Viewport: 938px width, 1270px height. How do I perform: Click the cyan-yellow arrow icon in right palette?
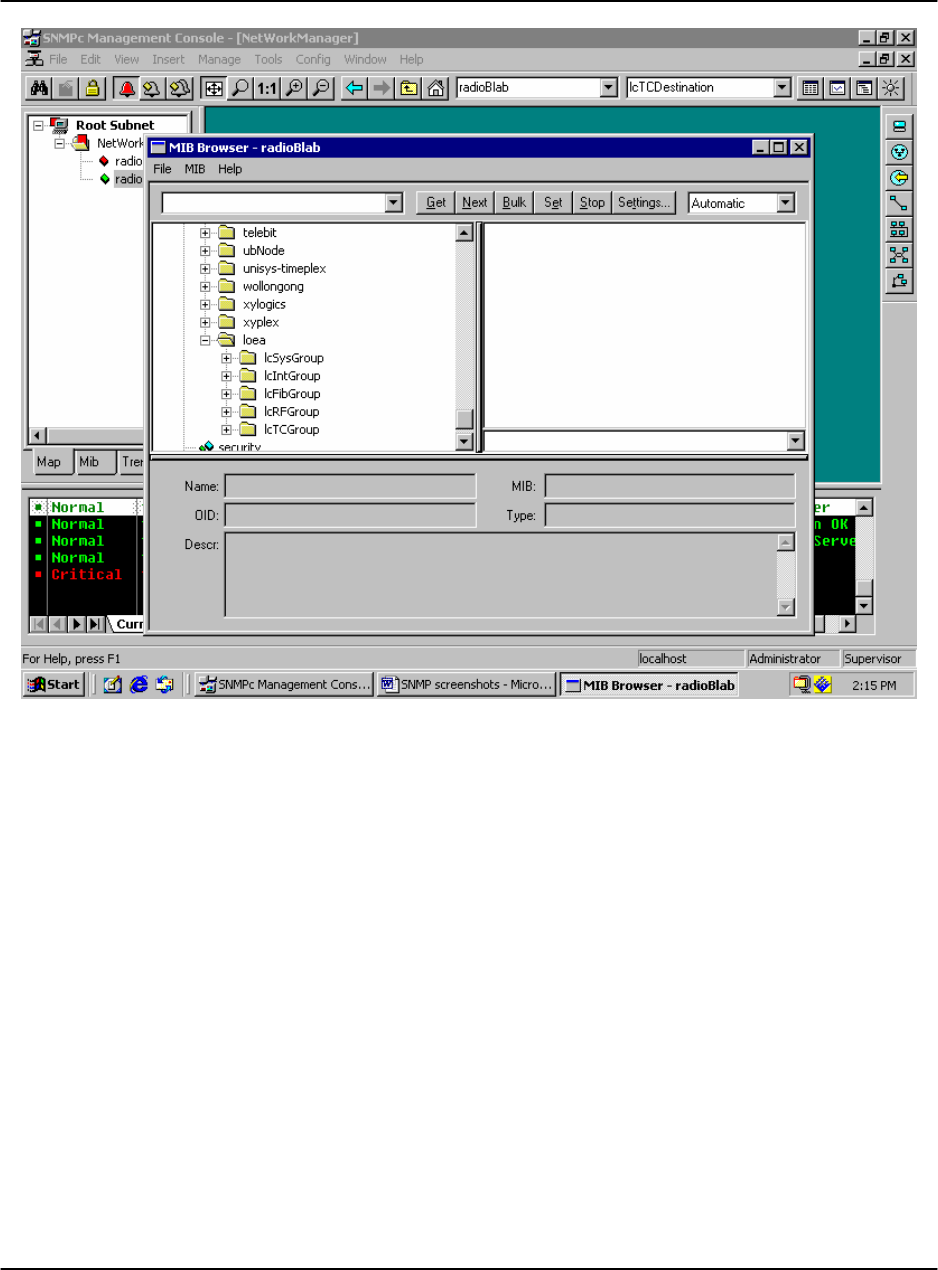(x=899, y=178)
